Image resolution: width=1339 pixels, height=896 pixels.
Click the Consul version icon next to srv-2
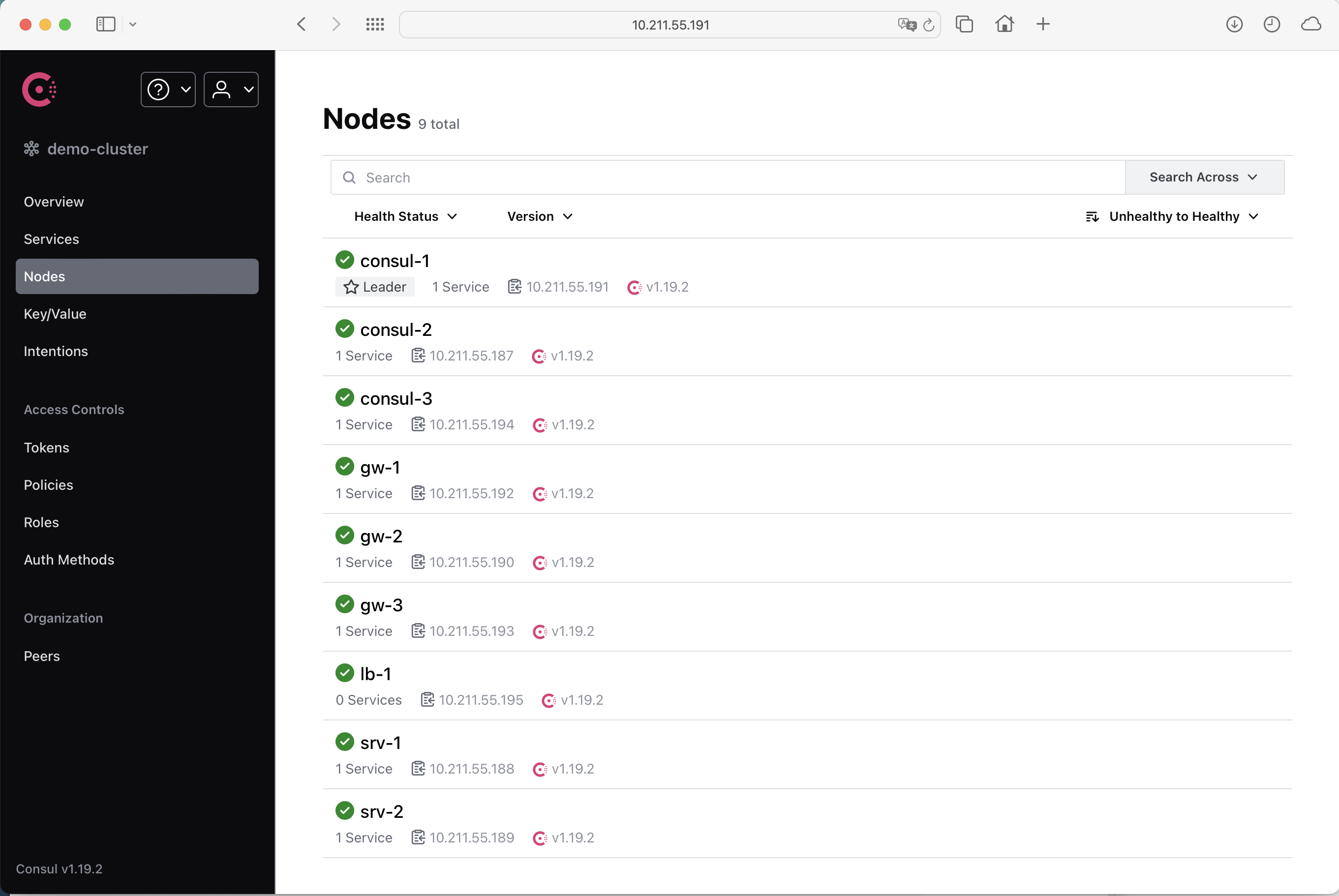pyautogui.click(x=539, y=838)
